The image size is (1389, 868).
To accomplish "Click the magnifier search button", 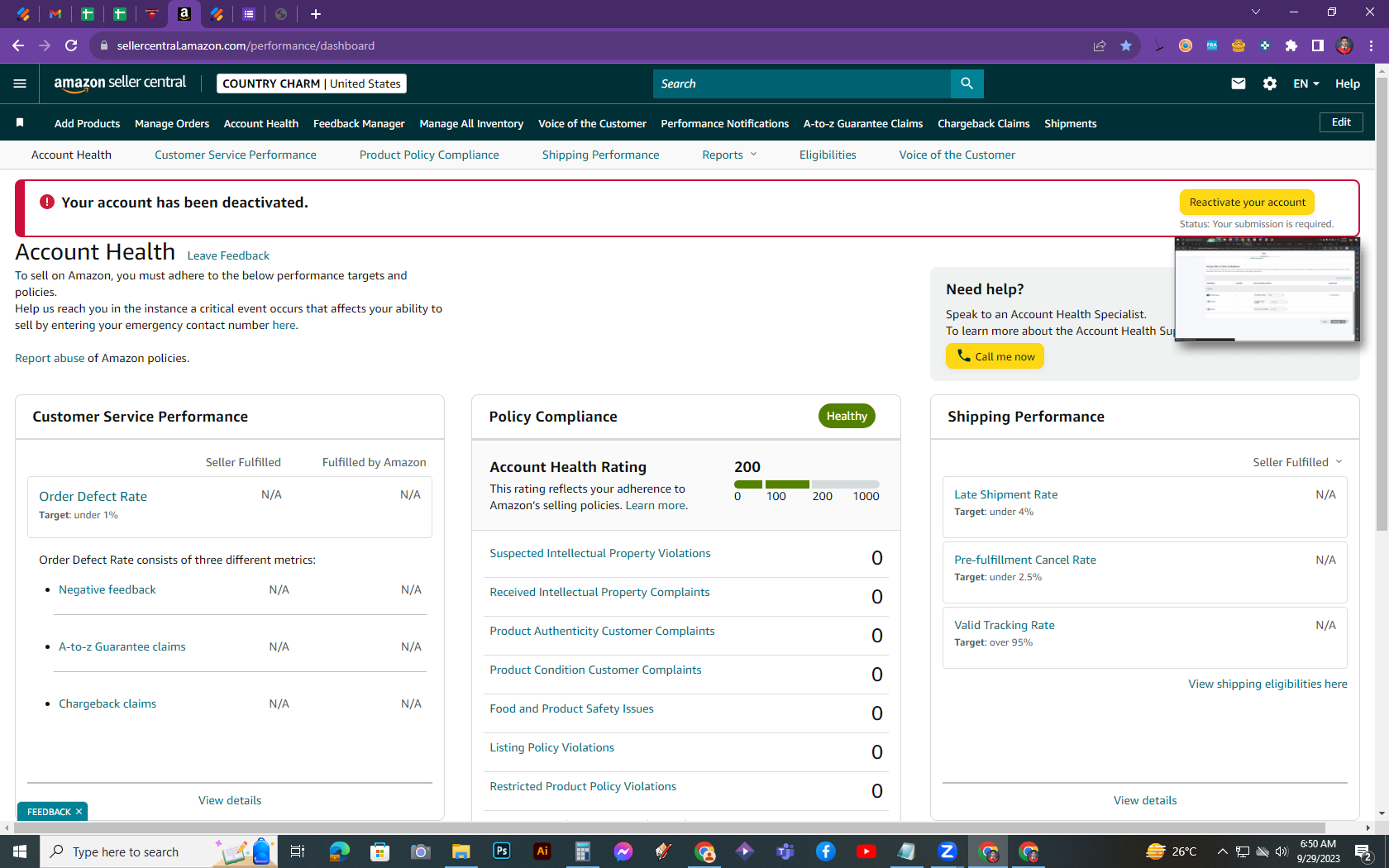I will click(x=967, y=83).
